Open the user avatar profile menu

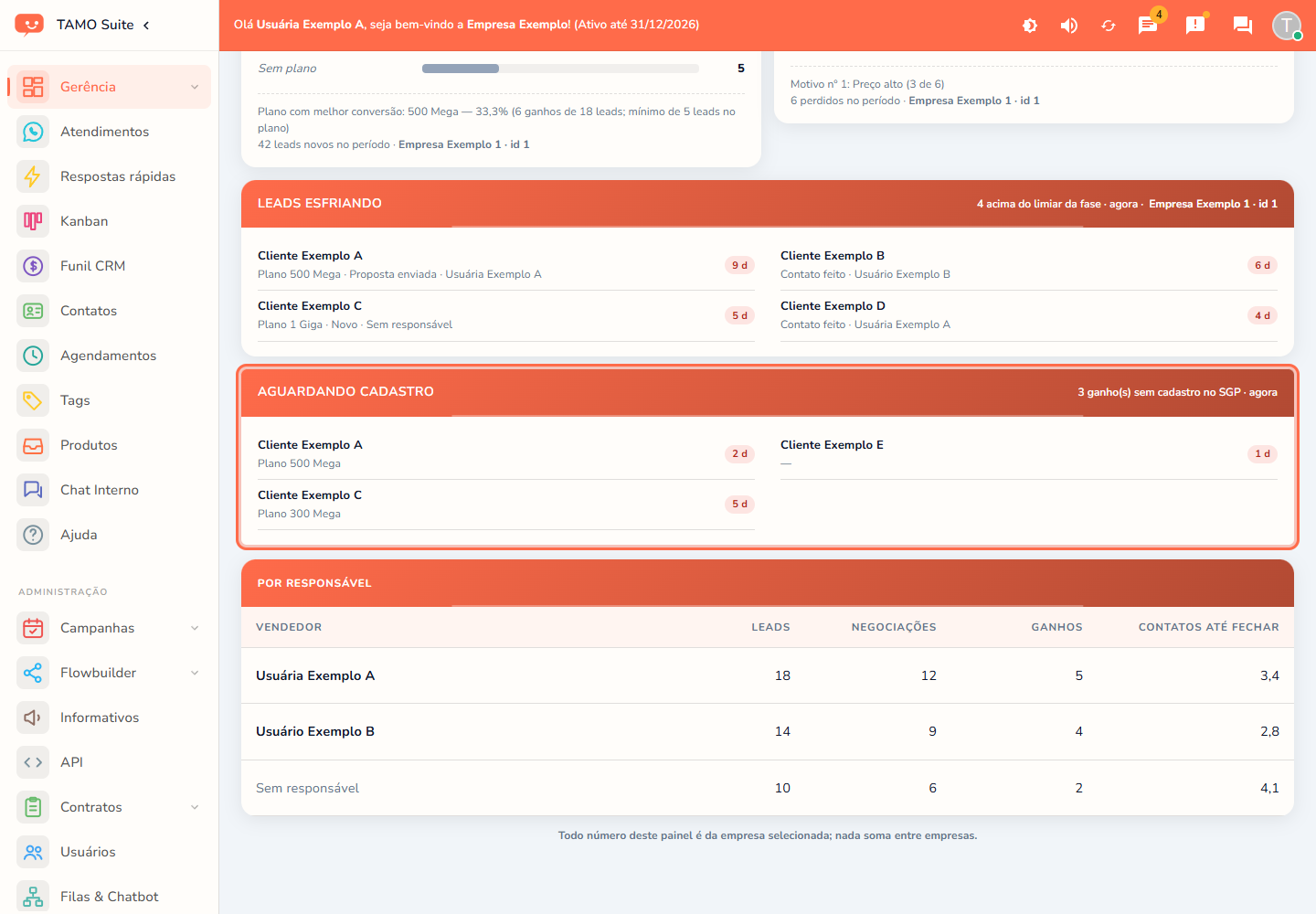click(1287, 25)
